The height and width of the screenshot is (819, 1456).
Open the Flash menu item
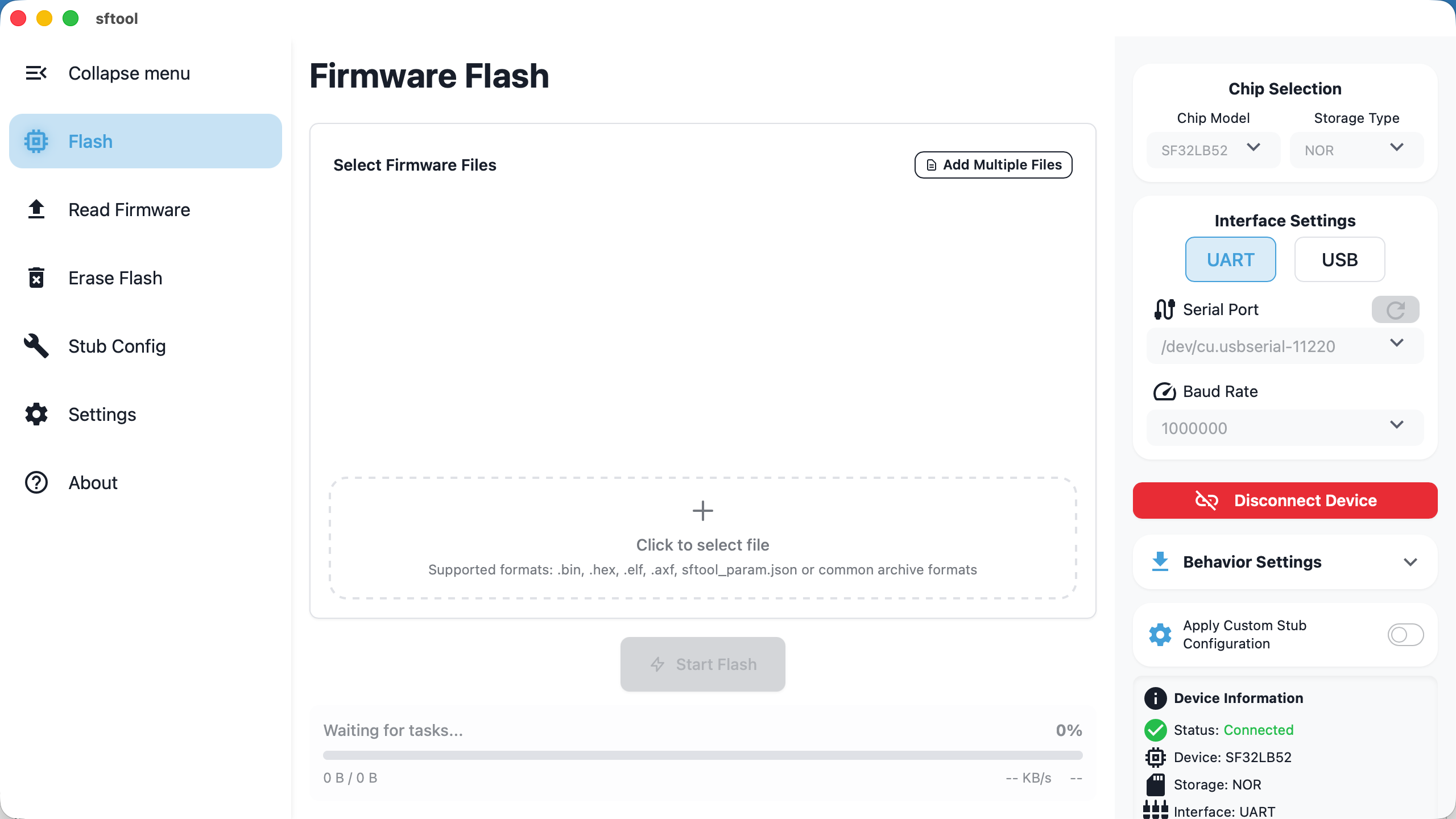pyautogui.click(x=146, y=141)
